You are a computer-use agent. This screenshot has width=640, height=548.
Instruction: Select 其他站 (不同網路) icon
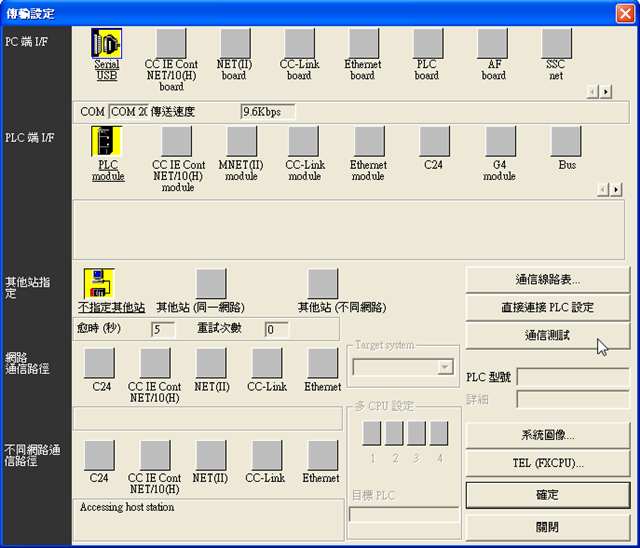[x=322, y=284]
